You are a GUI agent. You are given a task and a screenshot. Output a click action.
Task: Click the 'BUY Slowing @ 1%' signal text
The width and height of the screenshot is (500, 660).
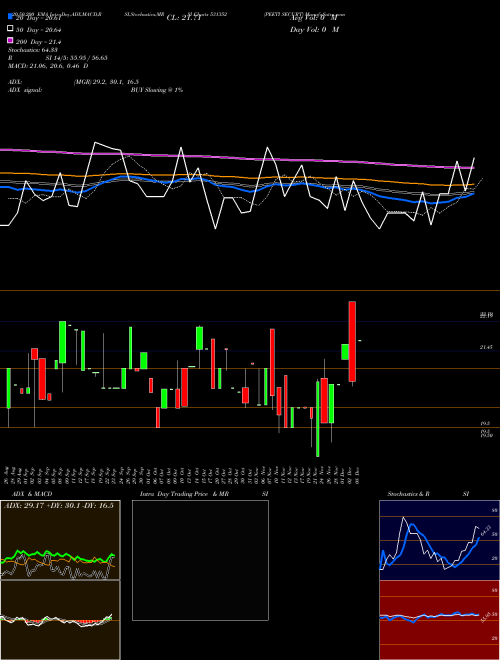[157, 90]
